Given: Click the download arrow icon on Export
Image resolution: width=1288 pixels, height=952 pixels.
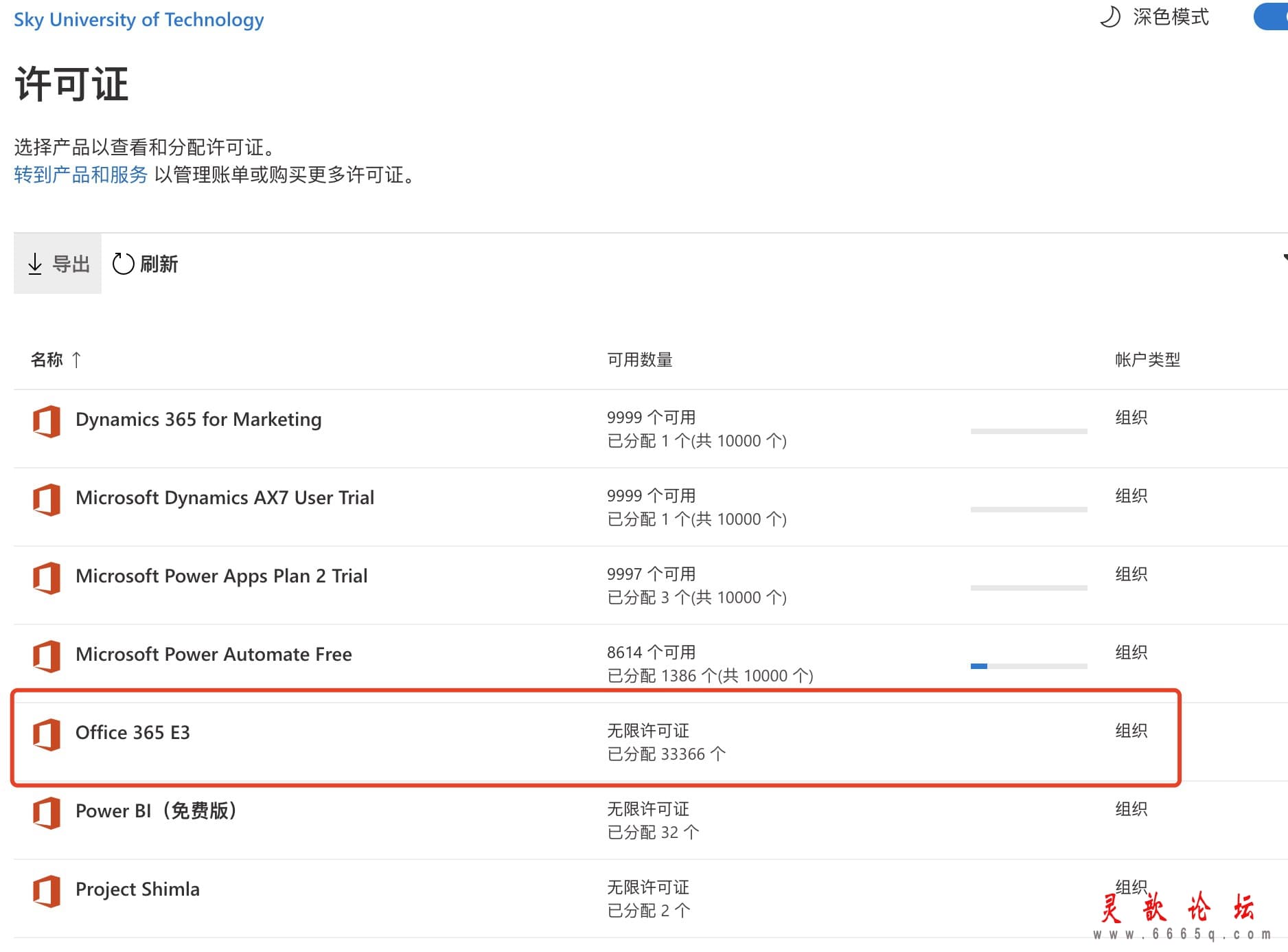Looking at the screenshot, I should (35, 264).
